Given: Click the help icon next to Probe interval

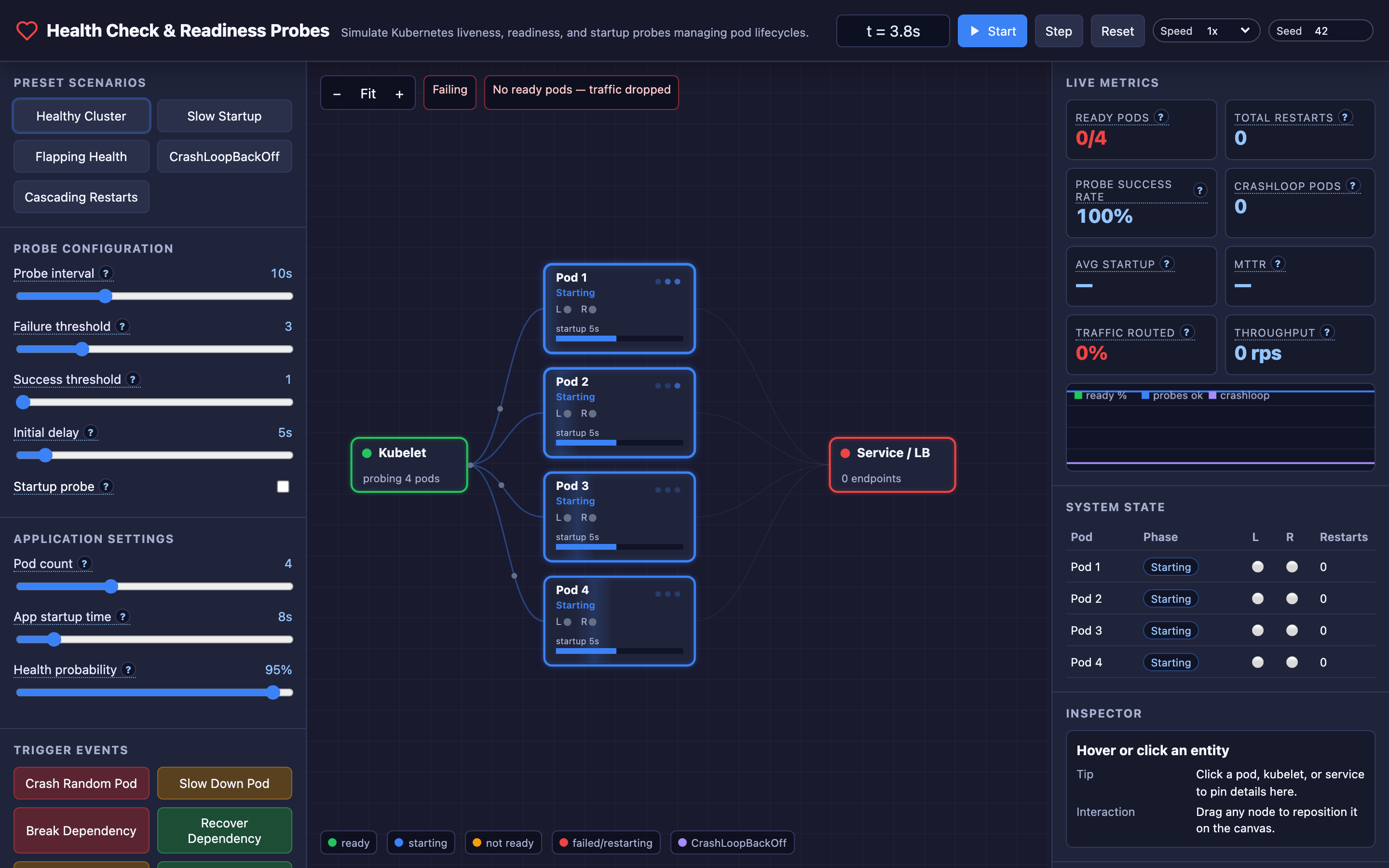Looking at the screenshot, I should (x=106, y=273).
